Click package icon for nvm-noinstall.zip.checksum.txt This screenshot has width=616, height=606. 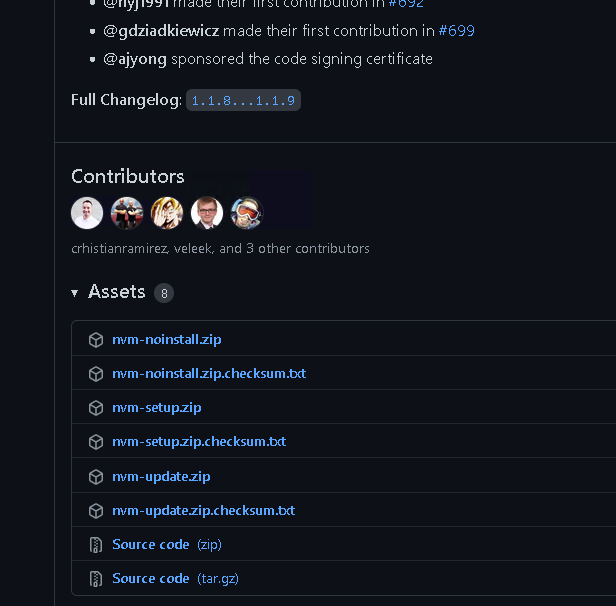[x=96, y=374]
